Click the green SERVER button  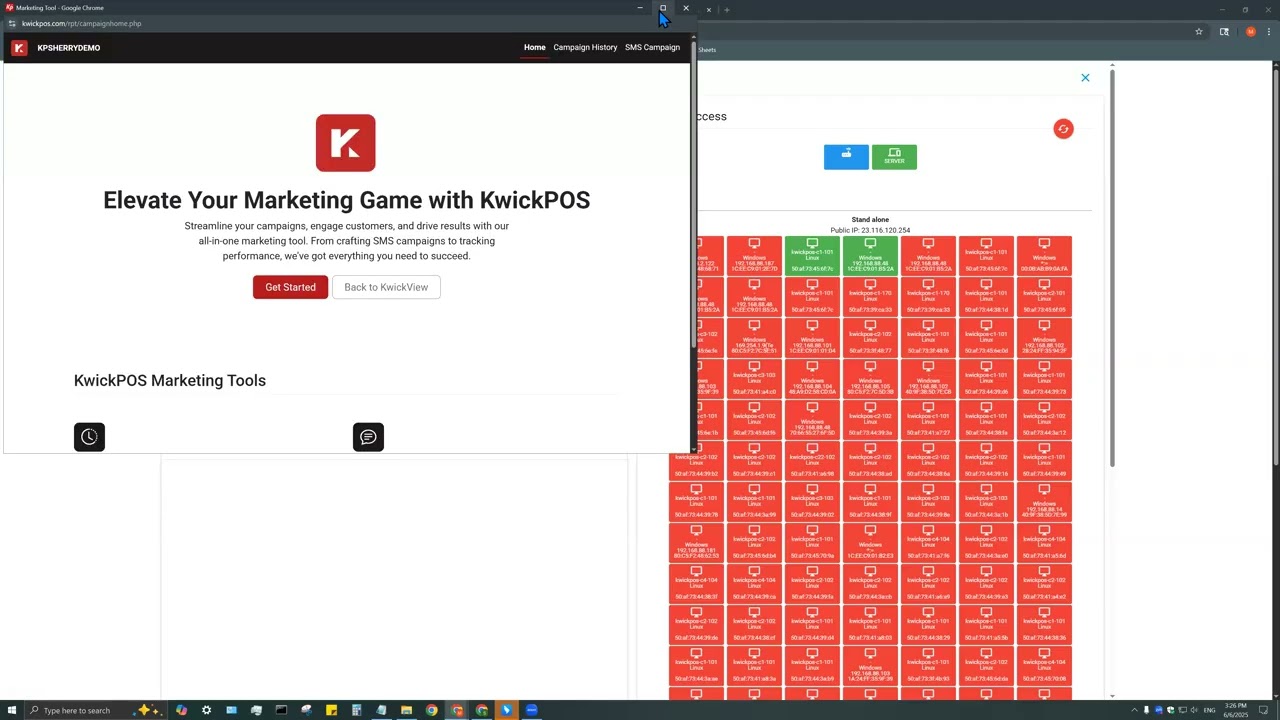(894, 157)
